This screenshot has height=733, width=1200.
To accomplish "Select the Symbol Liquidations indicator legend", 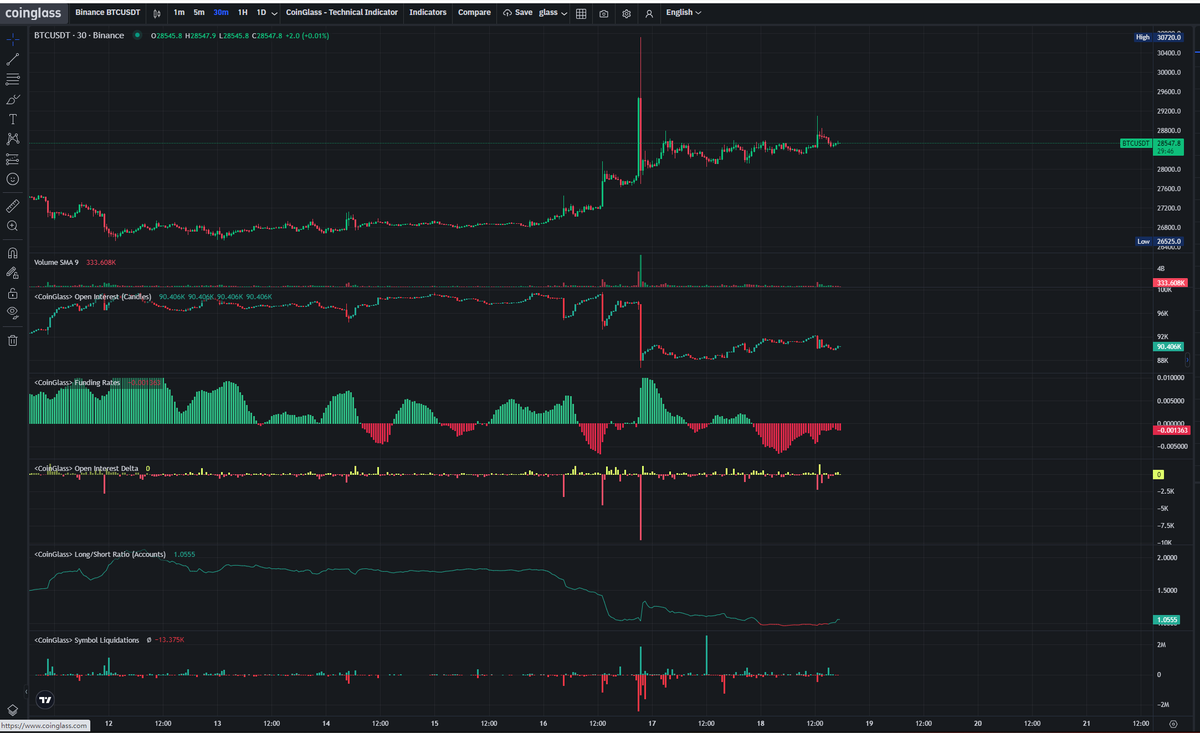I will 86,640.
